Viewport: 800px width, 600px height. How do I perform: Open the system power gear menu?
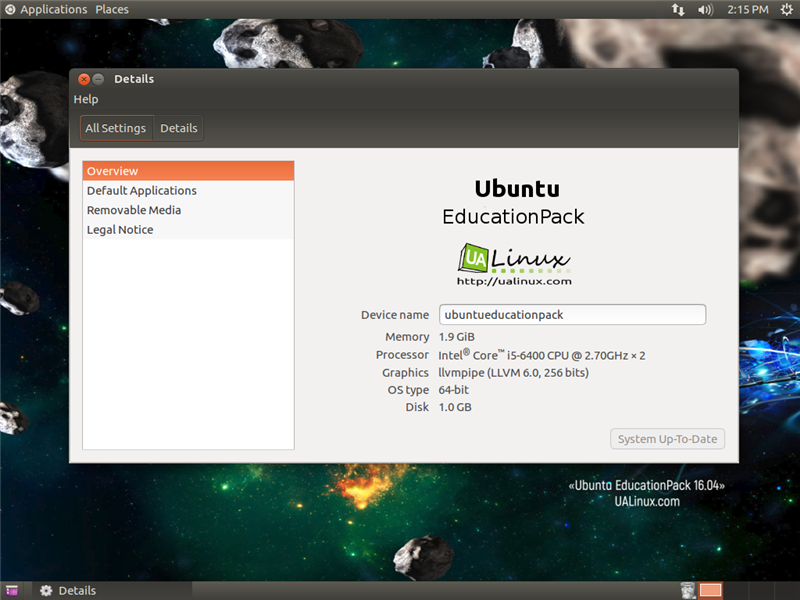pos(787,10)
